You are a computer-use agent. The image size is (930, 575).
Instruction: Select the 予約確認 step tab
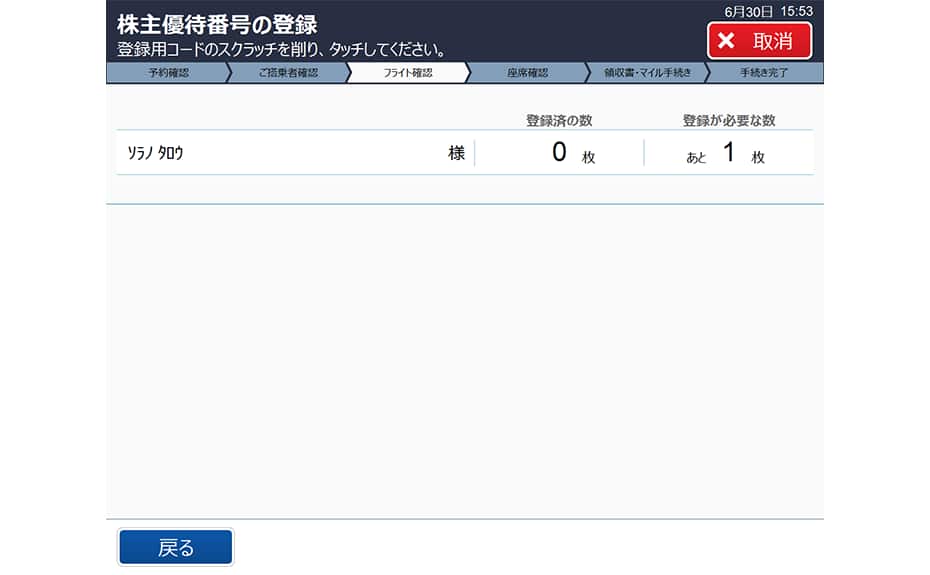point(168,73)
